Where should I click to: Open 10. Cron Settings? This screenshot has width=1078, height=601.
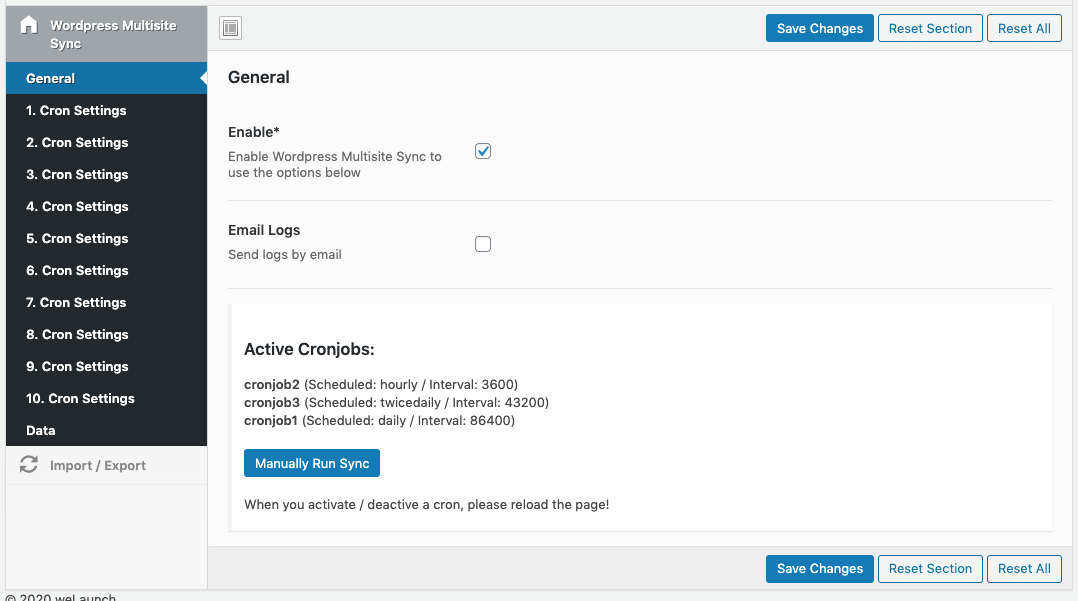pos(80,398)
